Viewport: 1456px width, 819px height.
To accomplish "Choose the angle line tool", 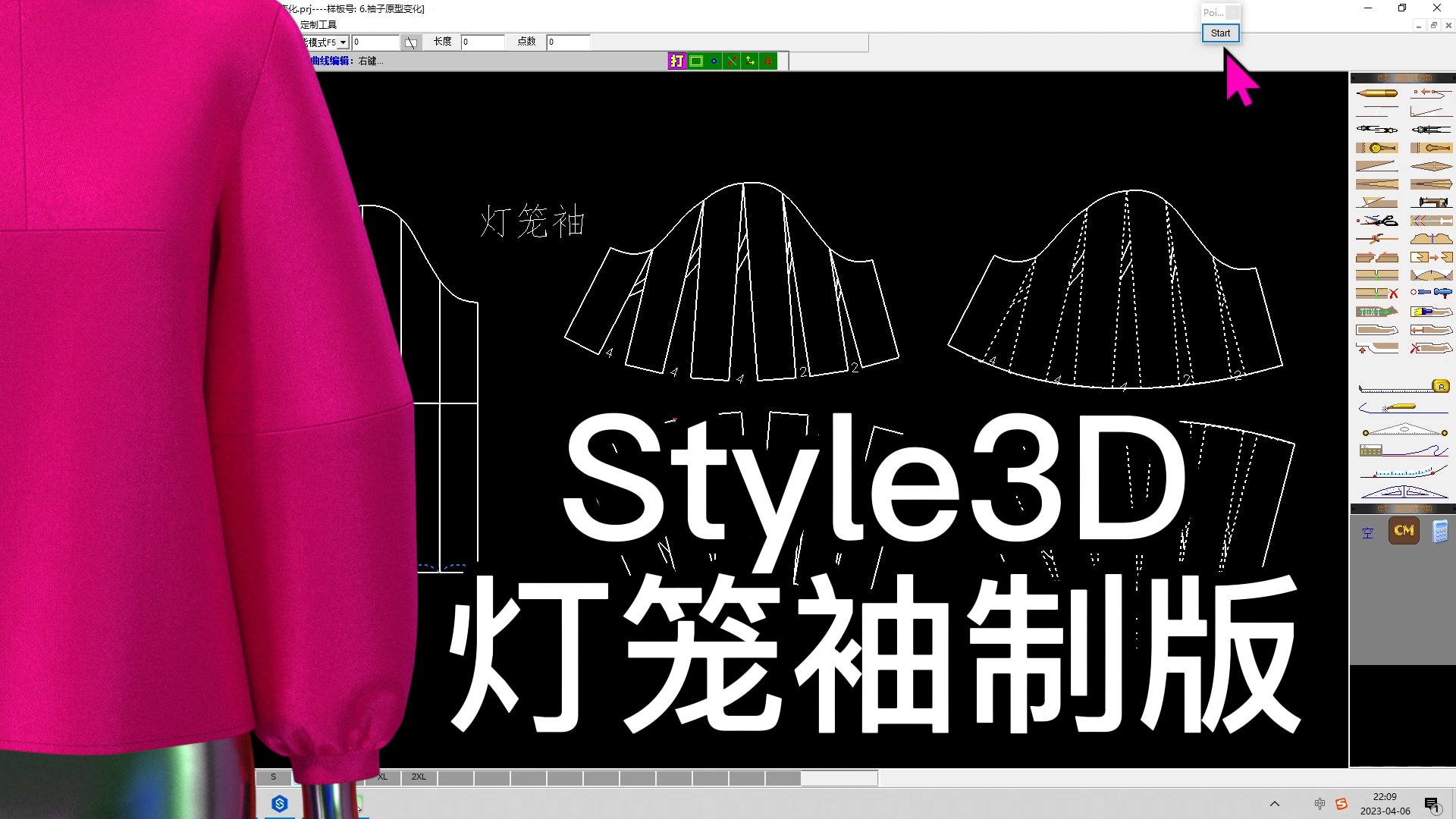I will (1431, 111).
